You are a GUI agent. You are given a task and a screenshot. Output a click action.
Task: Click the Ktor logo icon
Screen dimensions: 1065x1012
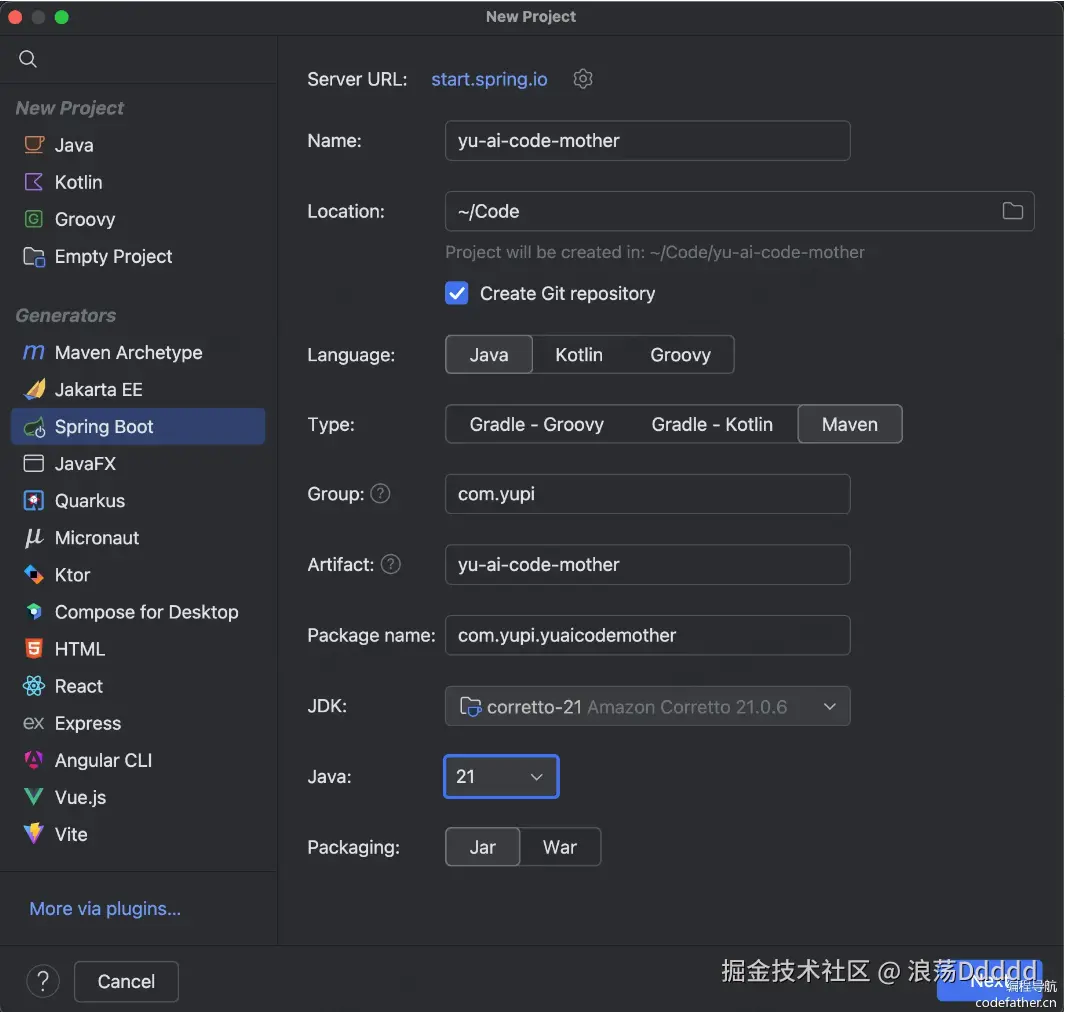coord(34,575)
